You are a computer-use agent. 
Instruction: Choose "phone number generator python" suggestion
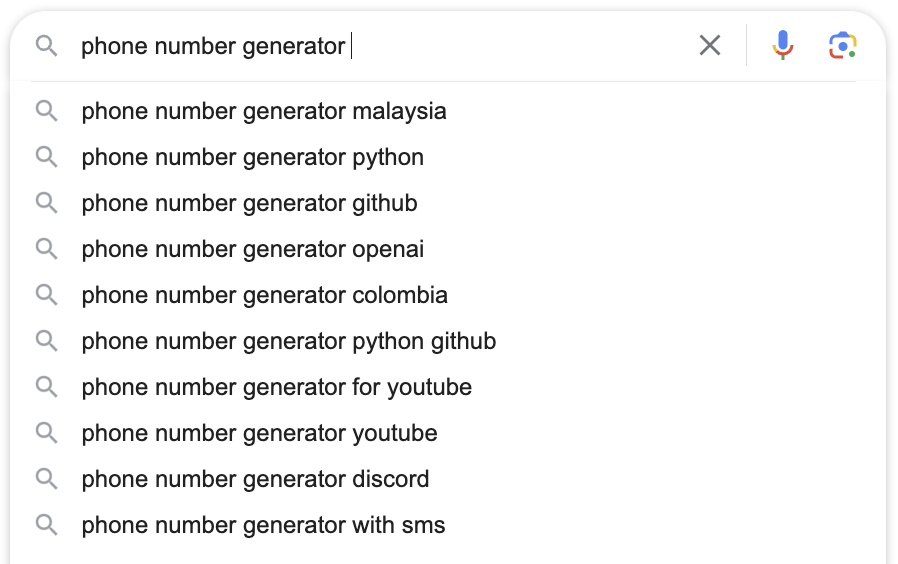[253, 157]
